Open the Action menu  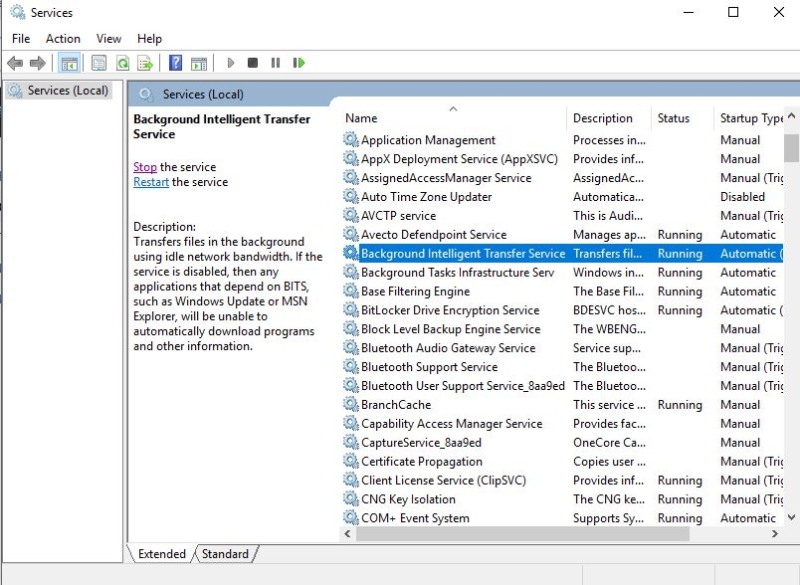click(63, 38)
